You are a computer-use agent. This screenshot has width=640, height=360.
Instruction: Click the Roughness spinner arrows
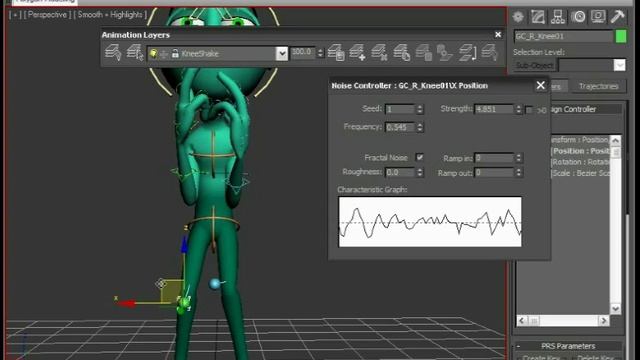point(420,172)
